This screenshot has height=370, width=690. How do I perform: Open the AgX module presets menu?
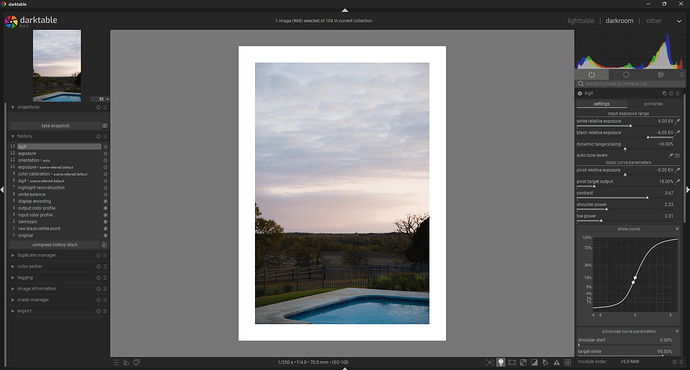click(678, 93)
